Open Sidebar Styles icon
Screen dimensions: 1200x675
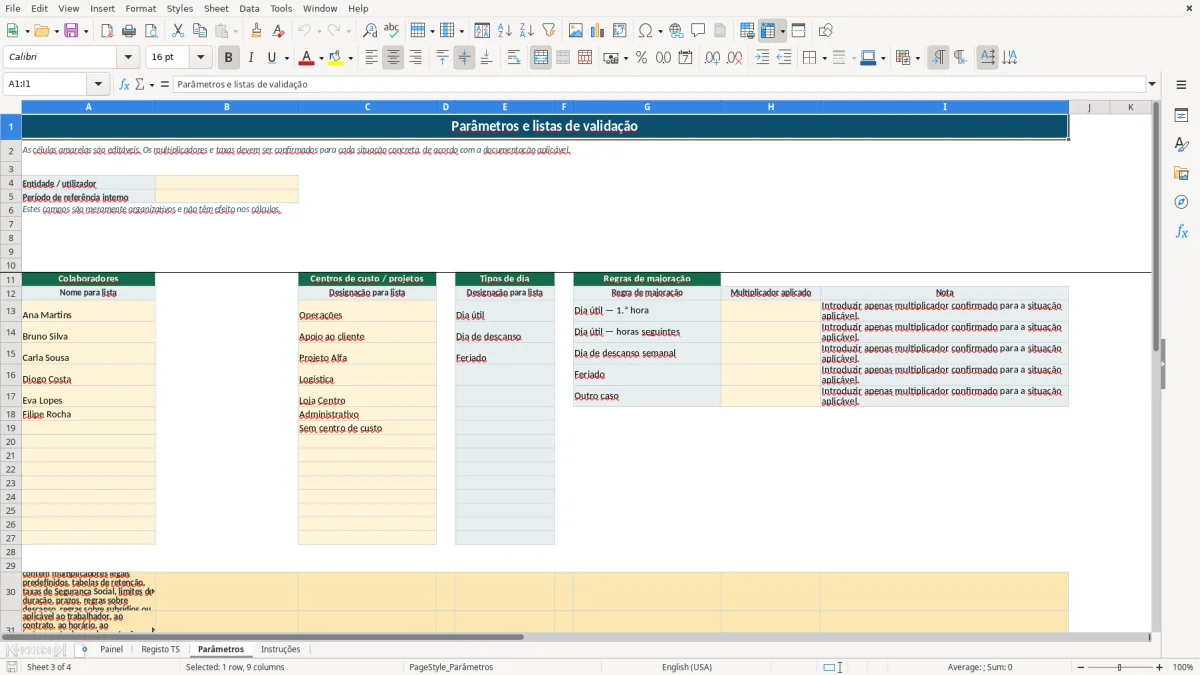1181,144
